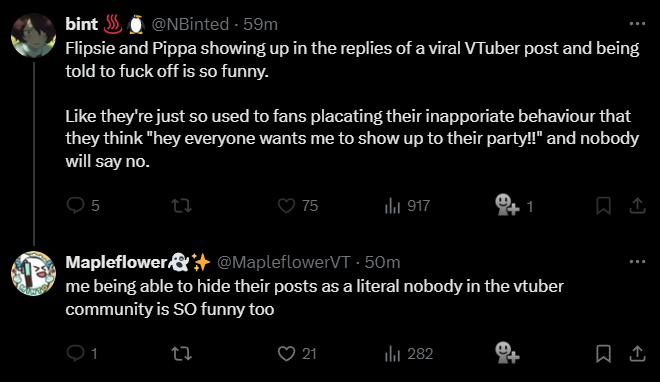Open replies on bint's post
This screenshot has height=382, width=660.
(x=83, y=206)
